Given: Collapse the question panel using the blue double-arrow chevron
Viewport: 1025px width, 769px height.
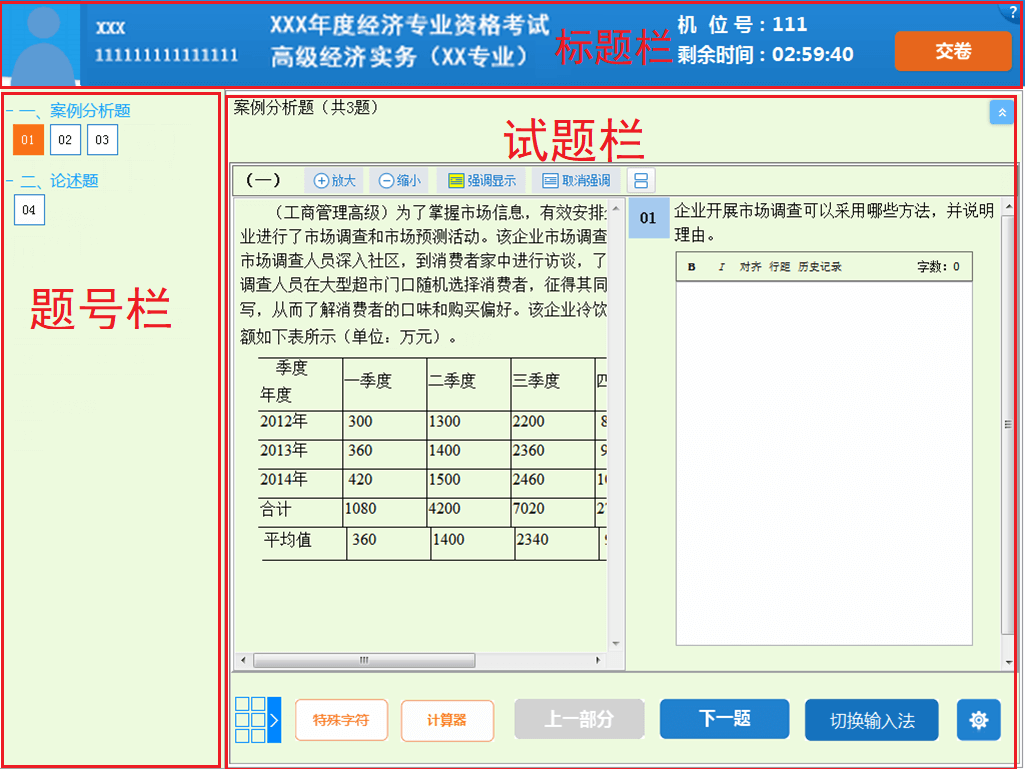Looking at the screenshot, I should point(1001,112).
